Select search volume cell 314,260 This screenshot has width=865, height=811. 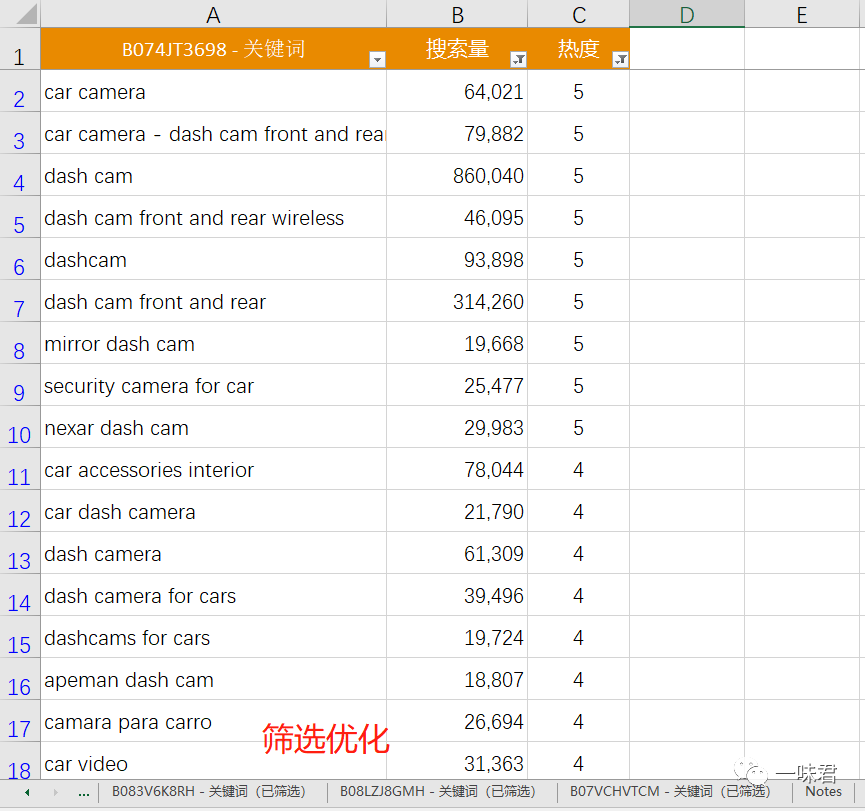(457, 301)
